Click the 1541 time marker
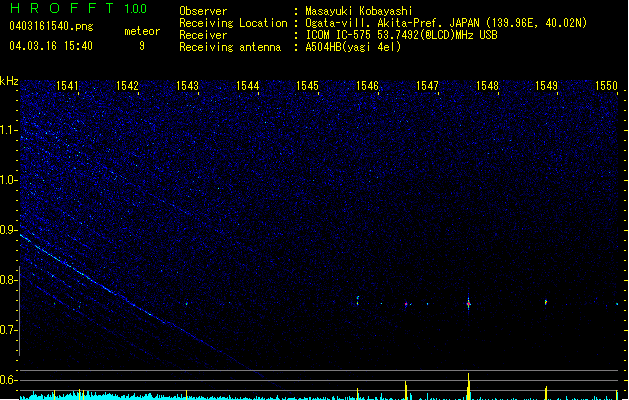The height and width of the screenshot is (400, 629). point(68,86)
